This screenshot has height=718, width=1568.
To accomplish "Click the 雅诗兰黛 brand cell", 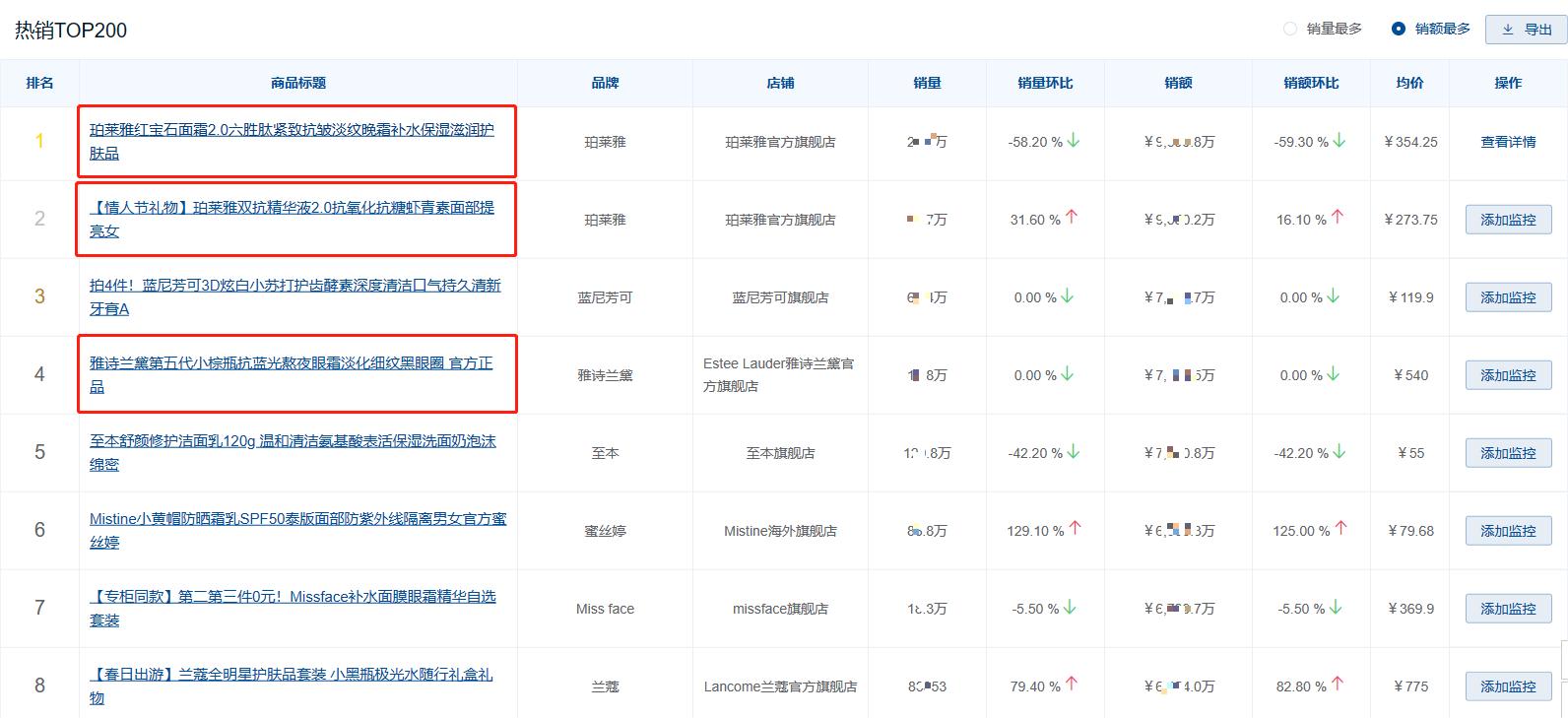I will click(605, 375).
